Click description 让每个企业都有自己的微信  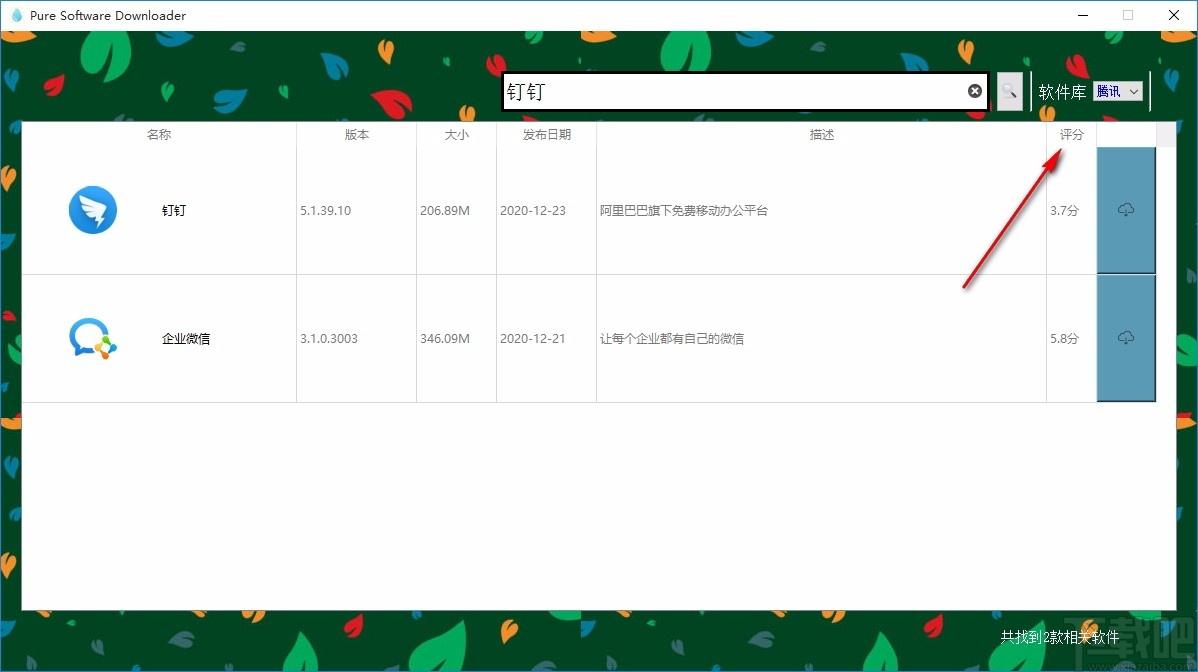tap(672, 338)
